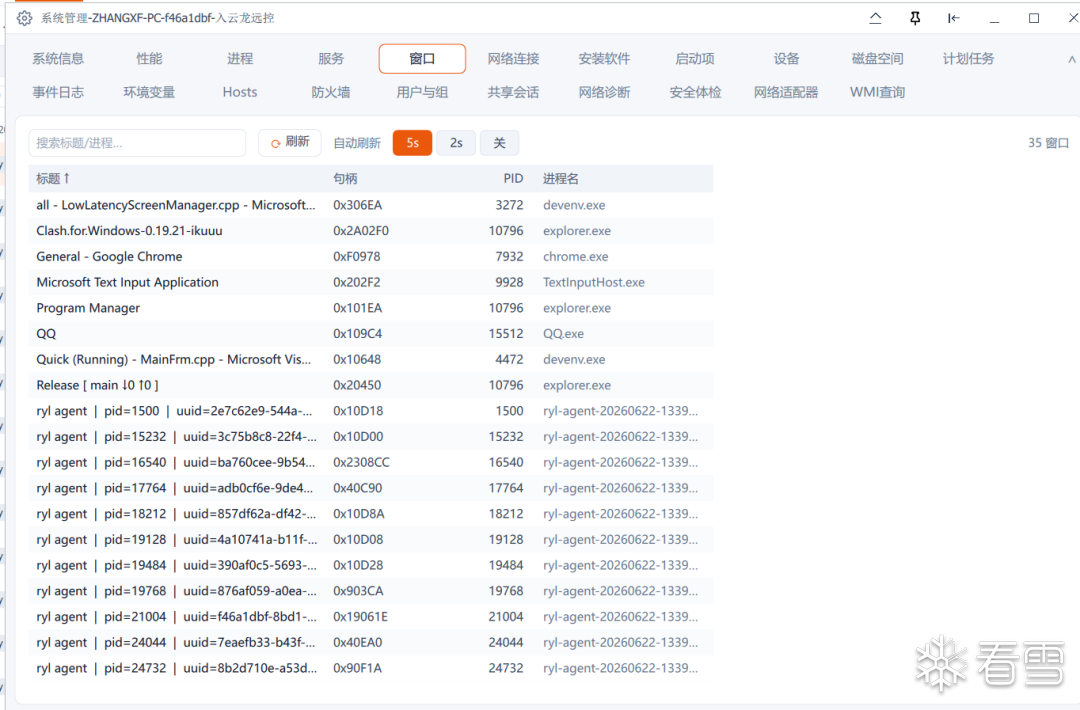Image resolution: width=1080 pixels, height=710 pixels.
Task: Select ryl agent pid=1500 row
Action: click(x=371, y=410)
